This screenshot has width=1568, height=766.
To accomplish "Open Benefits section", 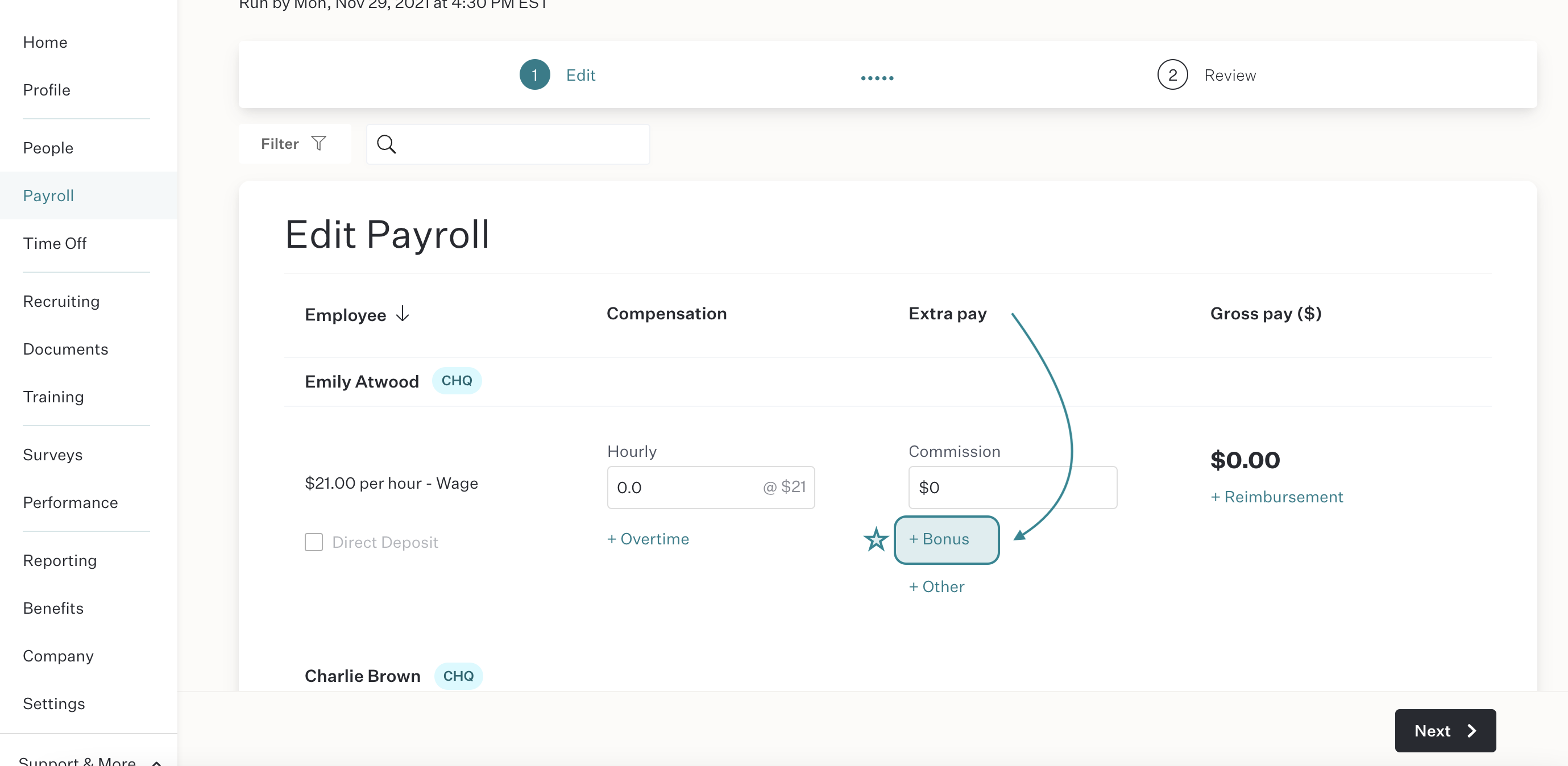I will point(53,608).
